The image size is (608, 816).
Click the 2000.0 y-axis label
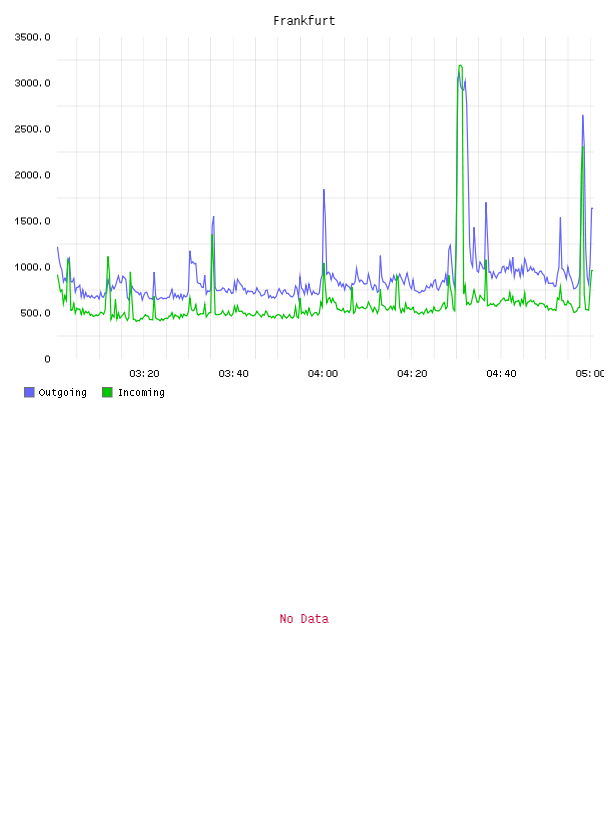coord(32,175)
